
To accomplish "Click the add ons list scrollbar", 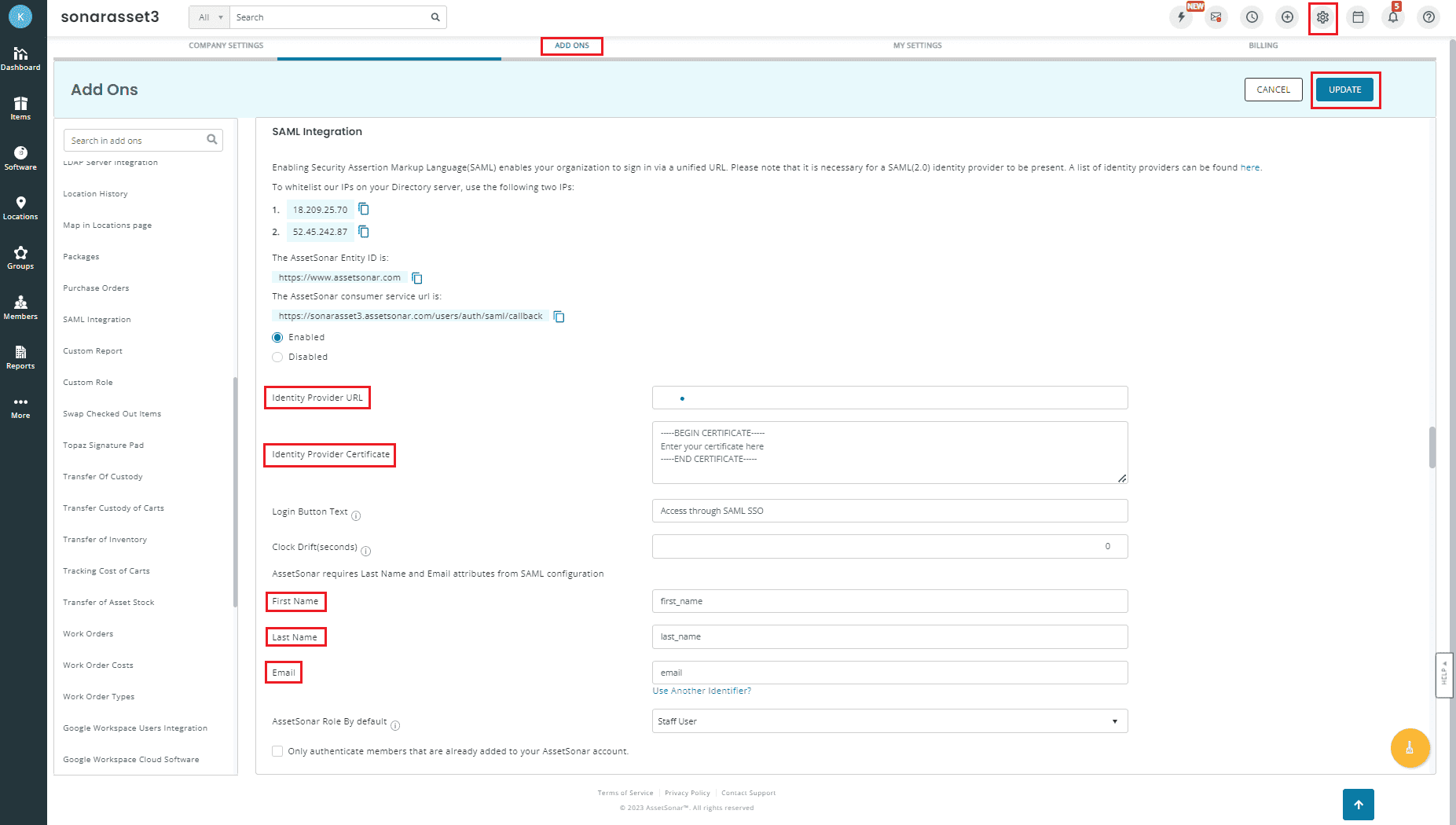I will point(235,492).
